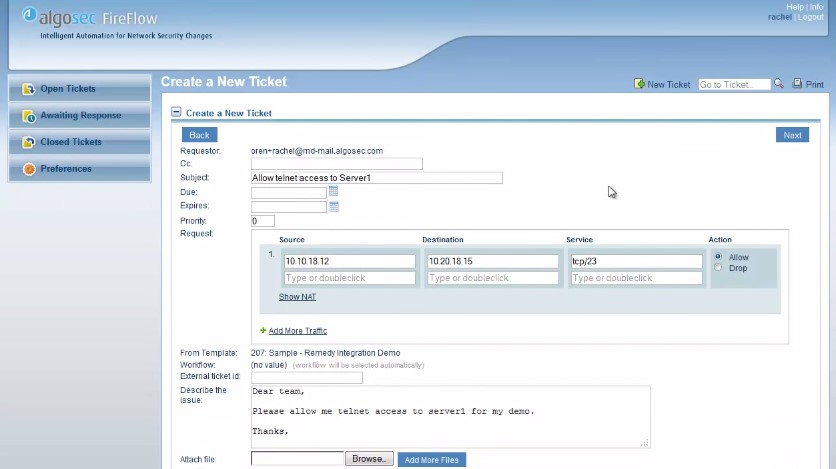Click the Source field containing 10.10.18.12
Image resolution: width=836 pixels, height=469 pixels.
(349, 261)
